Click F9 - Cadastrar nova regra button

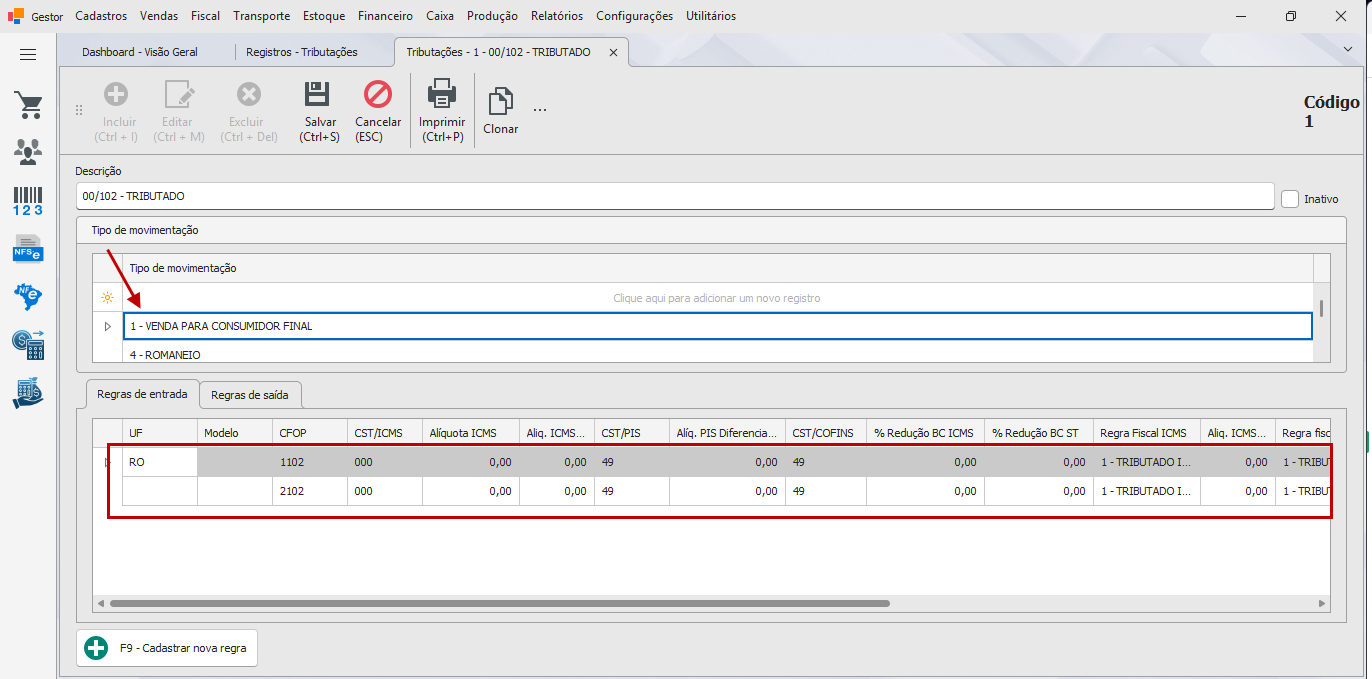pyautogui.click(x=168, y=648)
